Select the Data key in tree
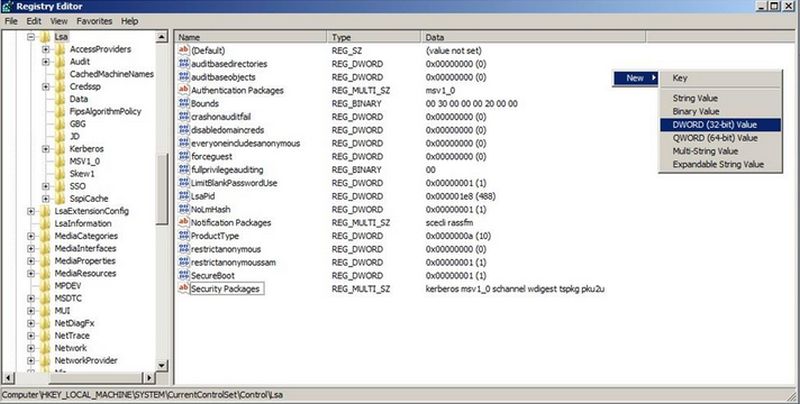 click(x=79, y=99)
